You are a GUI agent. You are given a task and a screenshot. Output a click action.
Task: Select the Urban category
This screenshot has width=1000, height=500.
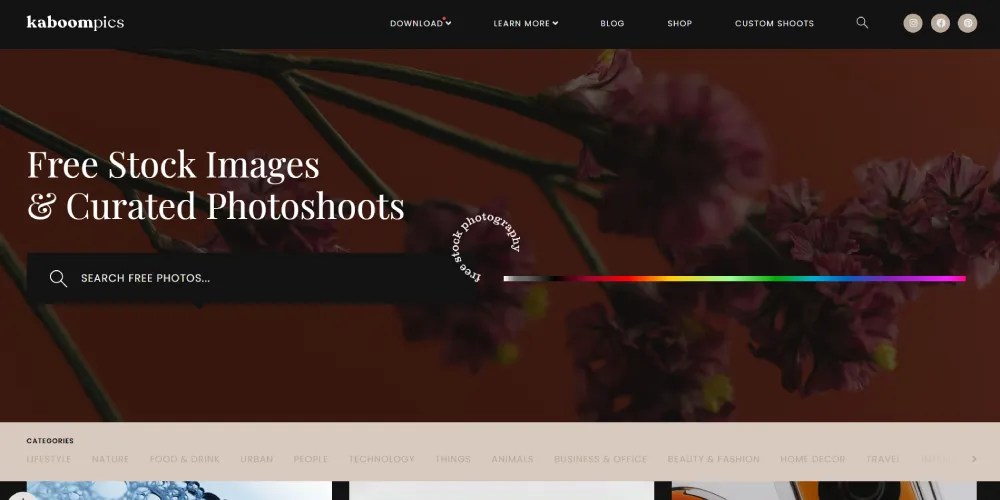tap(256, 459)
